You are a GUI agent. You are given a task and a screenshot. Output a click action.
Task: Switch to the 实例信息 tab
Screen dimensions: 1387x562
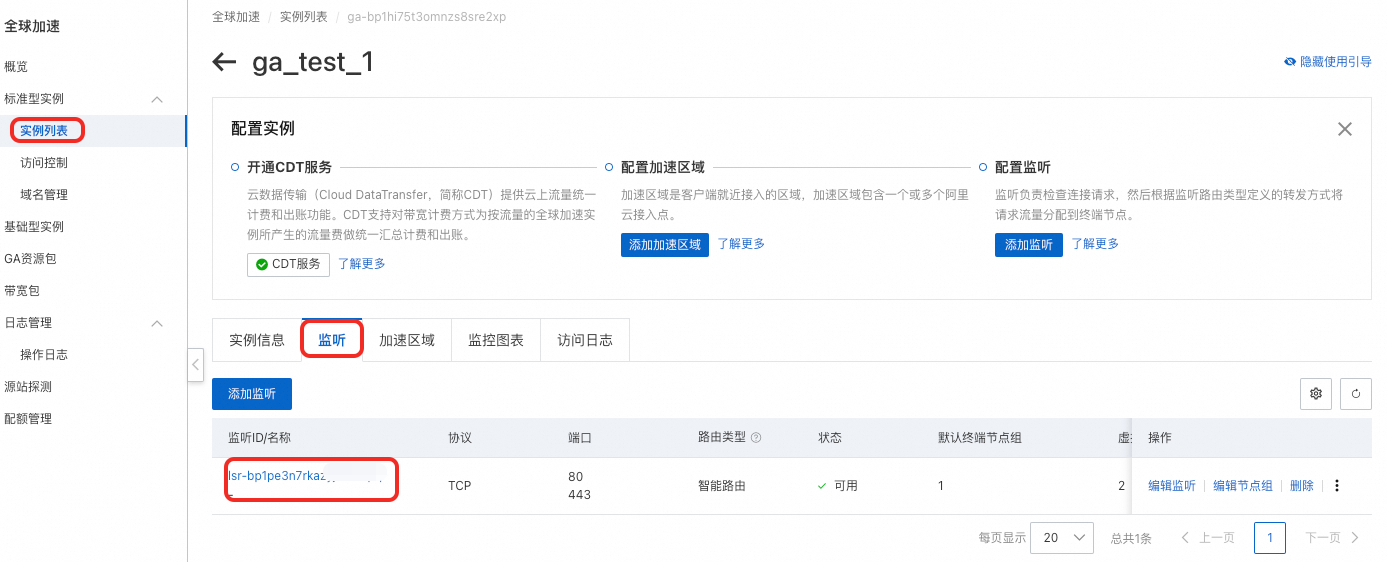pyautogui.click(x=257, y=340)
